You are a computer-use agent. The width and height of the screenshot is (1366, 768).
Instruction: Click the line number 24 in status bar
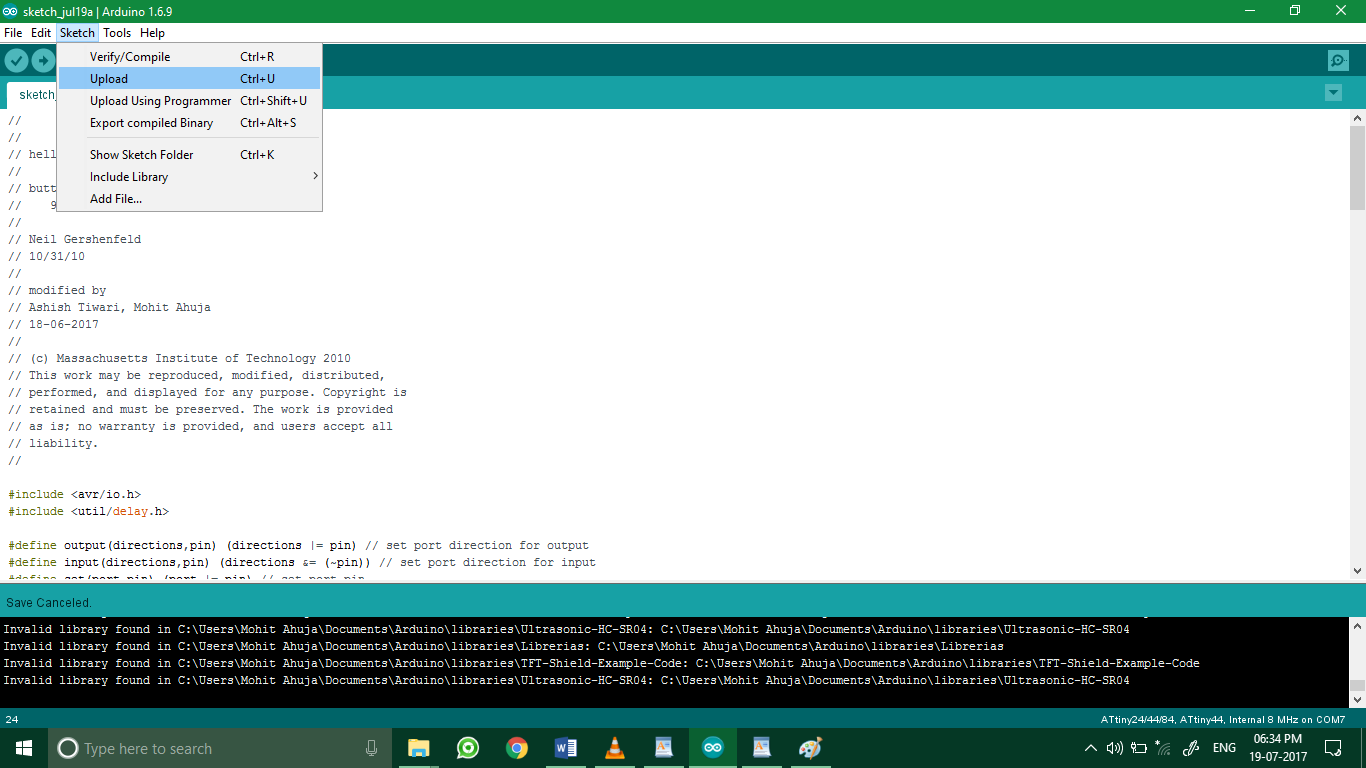pyautogui.click(x=12, y=719)
